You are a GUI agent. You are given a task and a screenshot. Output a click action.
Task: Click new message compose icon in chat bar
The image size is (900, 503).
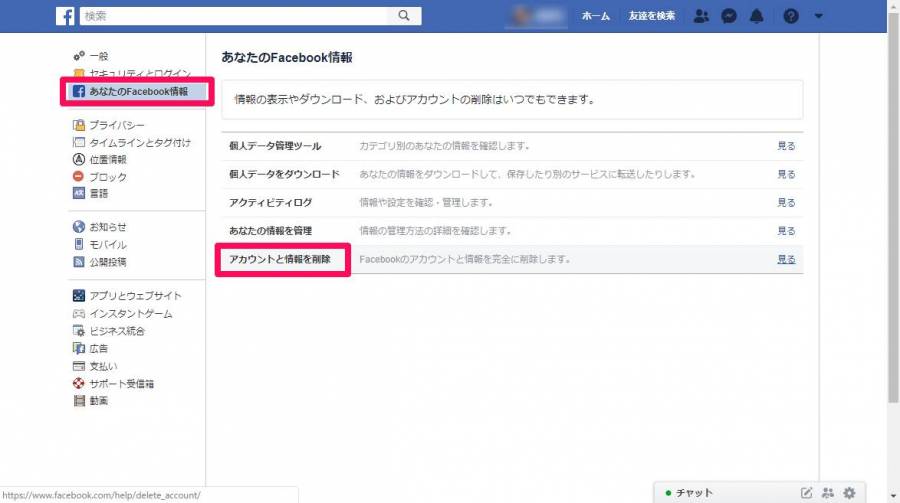click(x=806, y=493)
